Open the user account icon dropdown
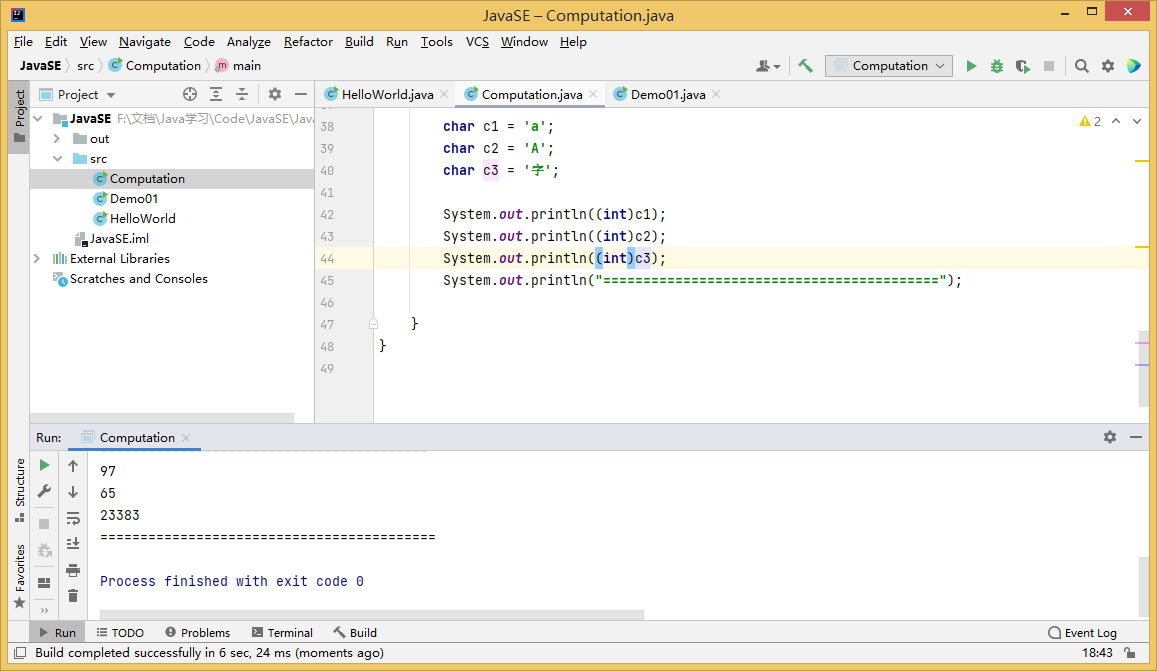Screen dimensions: 1157x671 point(767,66)
